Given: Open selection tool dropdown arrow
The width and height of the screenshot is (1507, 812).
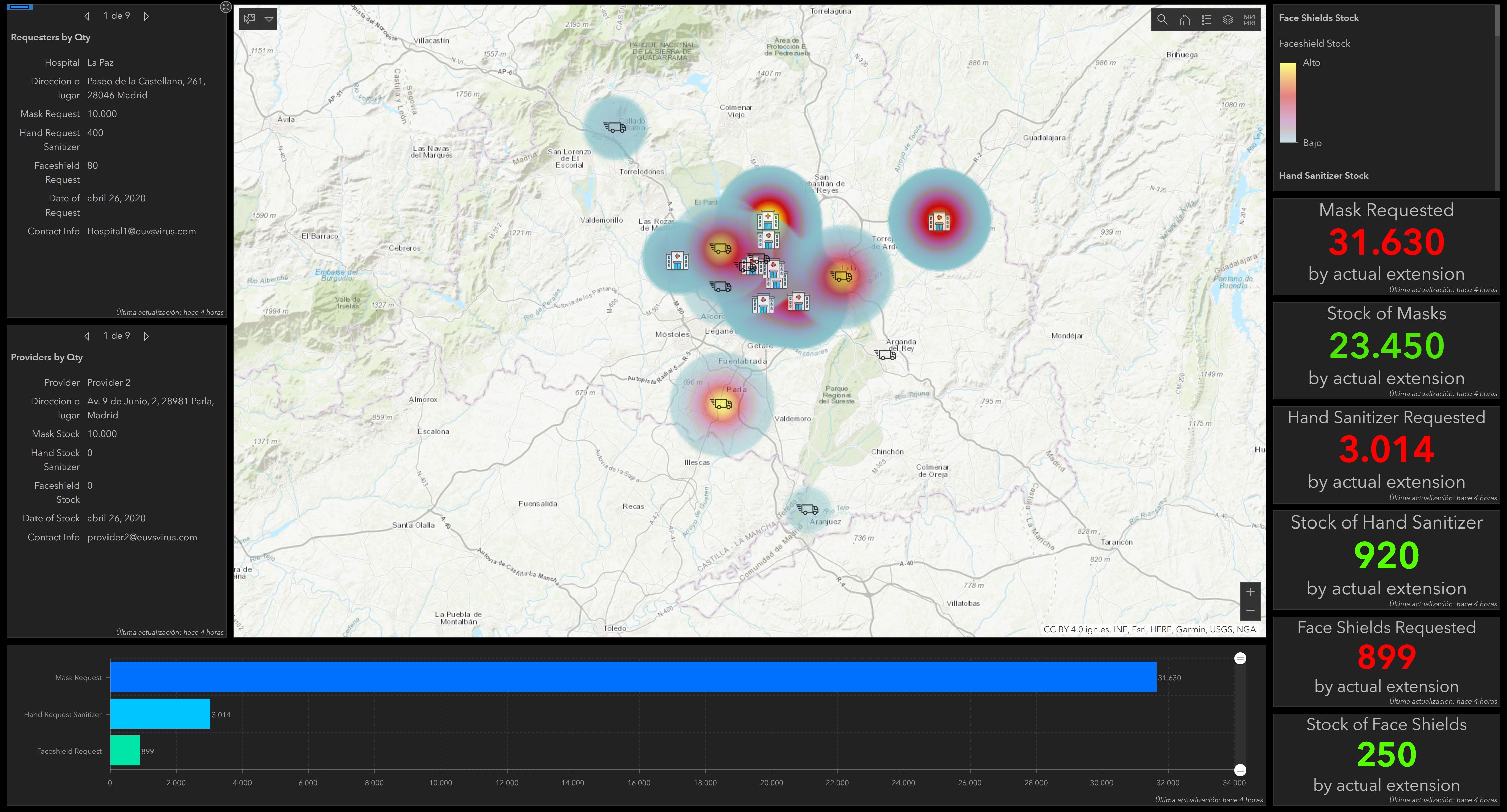Looking at the screenshot, I should click(x=269, y=19).
